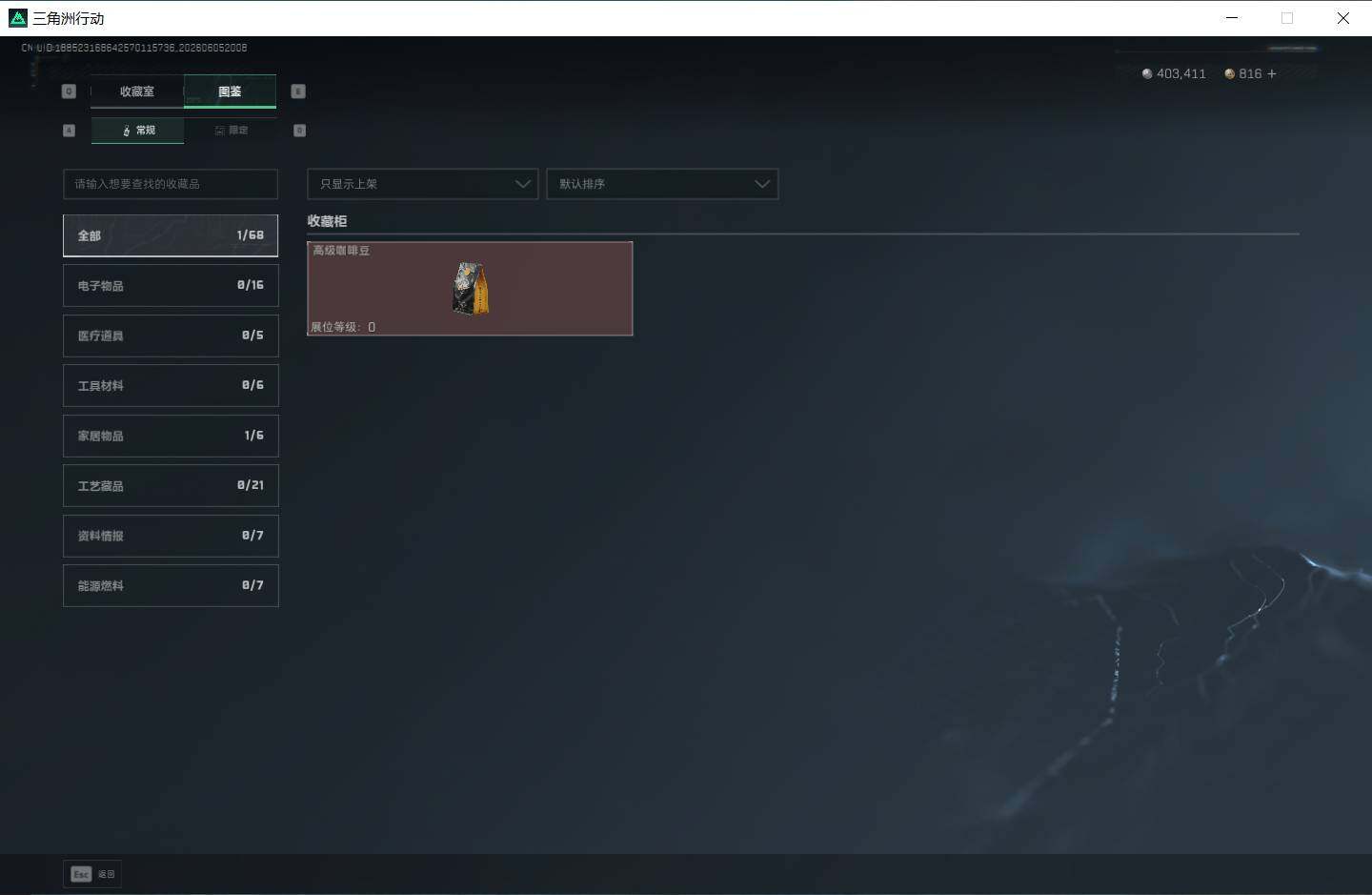Click the A key hint left of 常规
The width and height of the screenshot is (1372, 895).
point(69,131)
